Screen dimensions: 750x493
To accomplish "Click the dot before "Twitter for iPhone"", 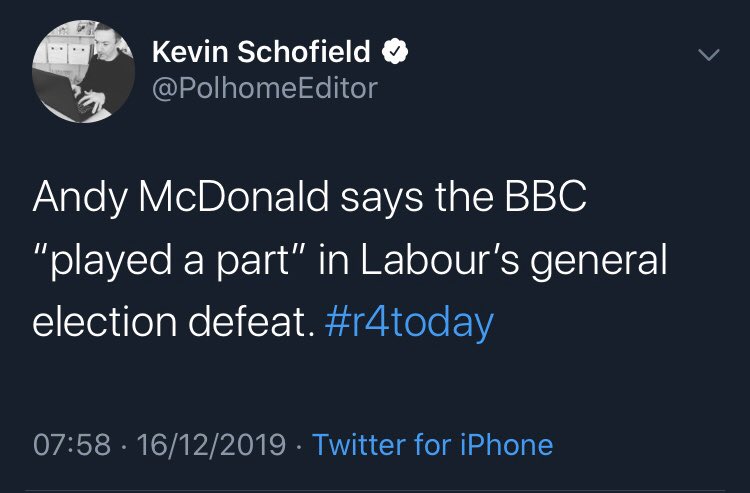I will pos(299,444).
